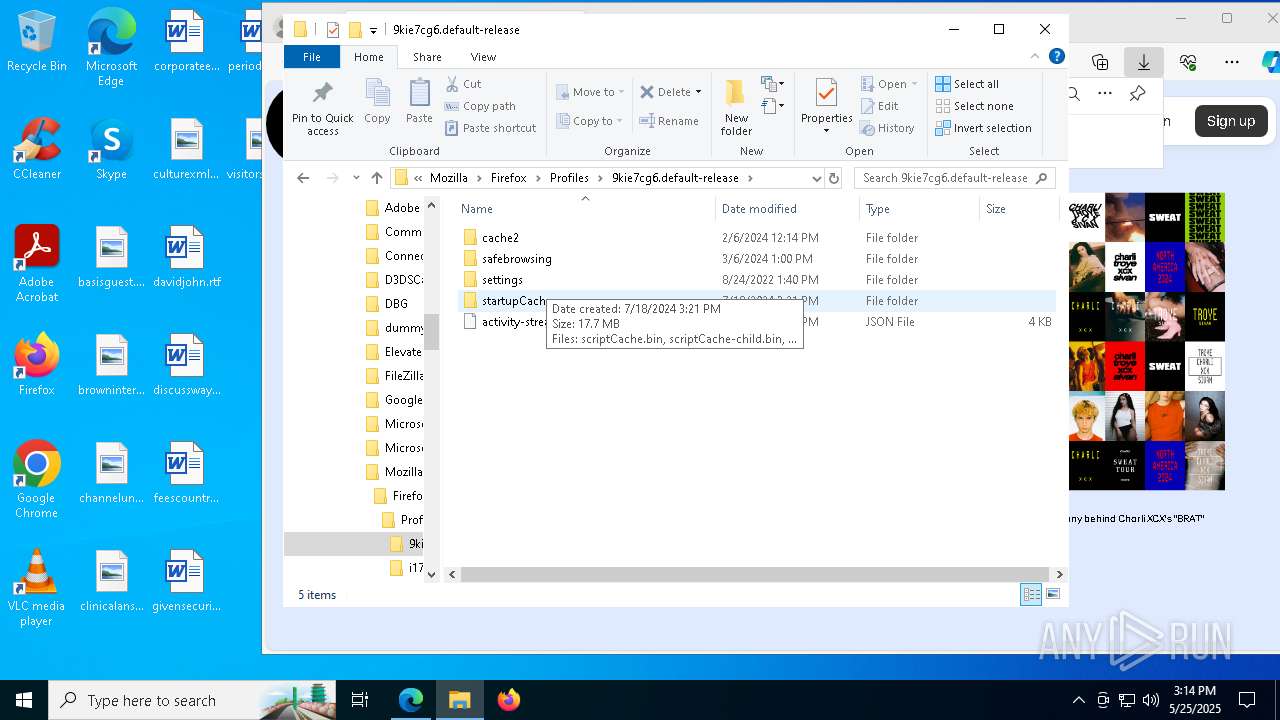Switch to the Home ribbon tab
The height and width of the screenshot is (720, 1280).
pyautogui.click(x=368, y=57)
